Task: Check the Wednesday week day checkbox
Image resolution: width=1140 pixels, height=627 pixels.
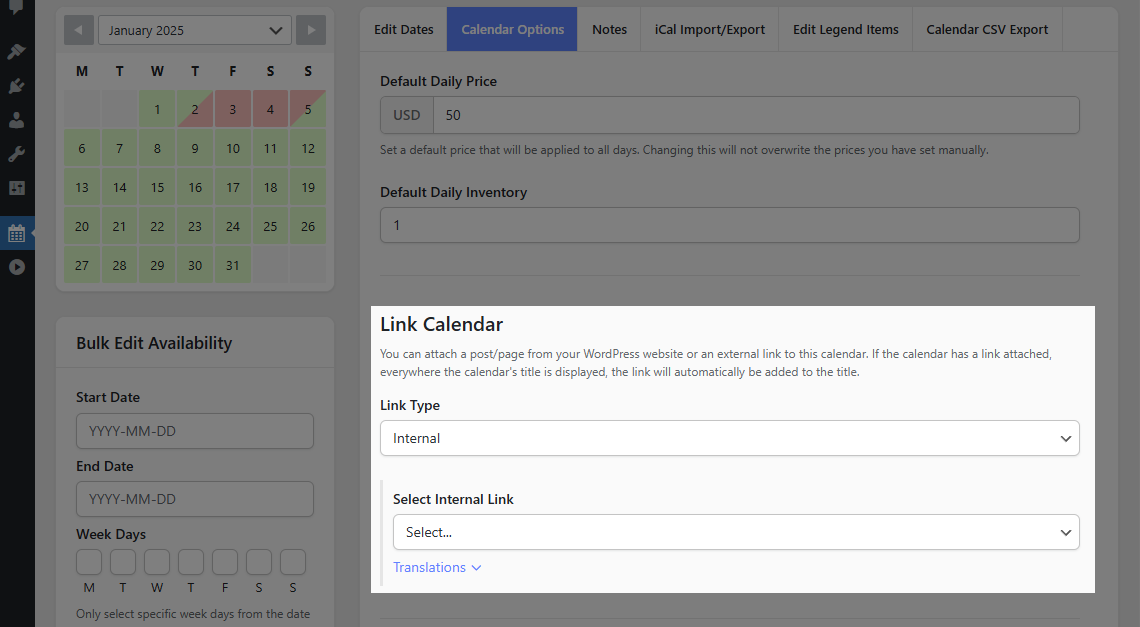Action: (x=157, y=562)
